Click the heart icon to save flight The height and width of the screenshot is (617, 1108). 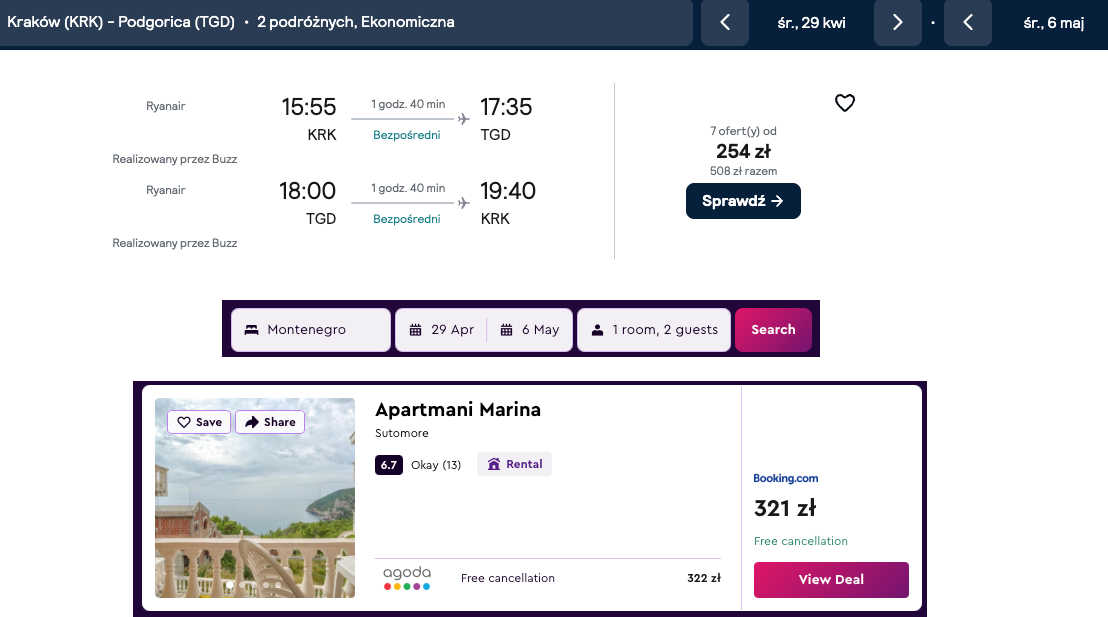(x=845, y=103)
